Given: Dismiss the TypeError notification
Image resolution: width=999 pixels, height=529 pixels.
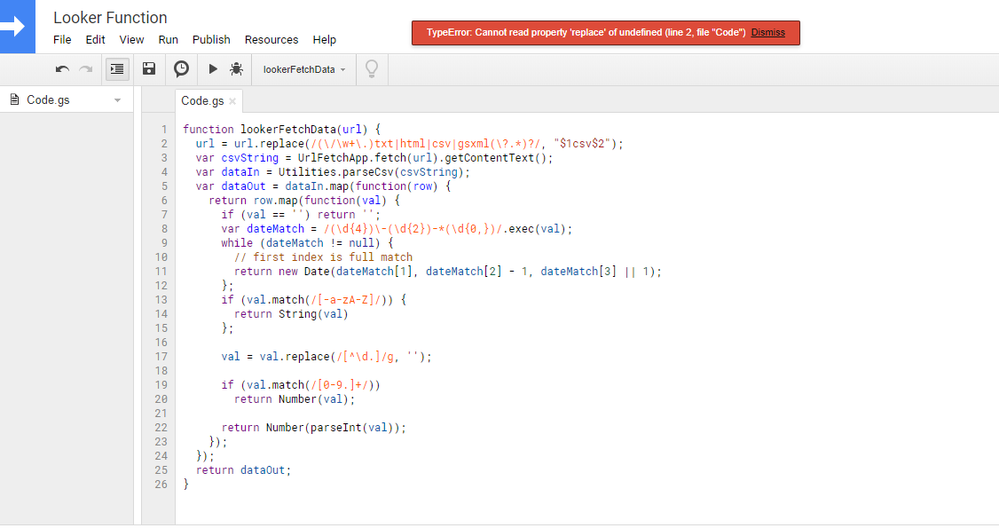Looking at the screenshot, I should pyautogui.click(x=768, y=33).
